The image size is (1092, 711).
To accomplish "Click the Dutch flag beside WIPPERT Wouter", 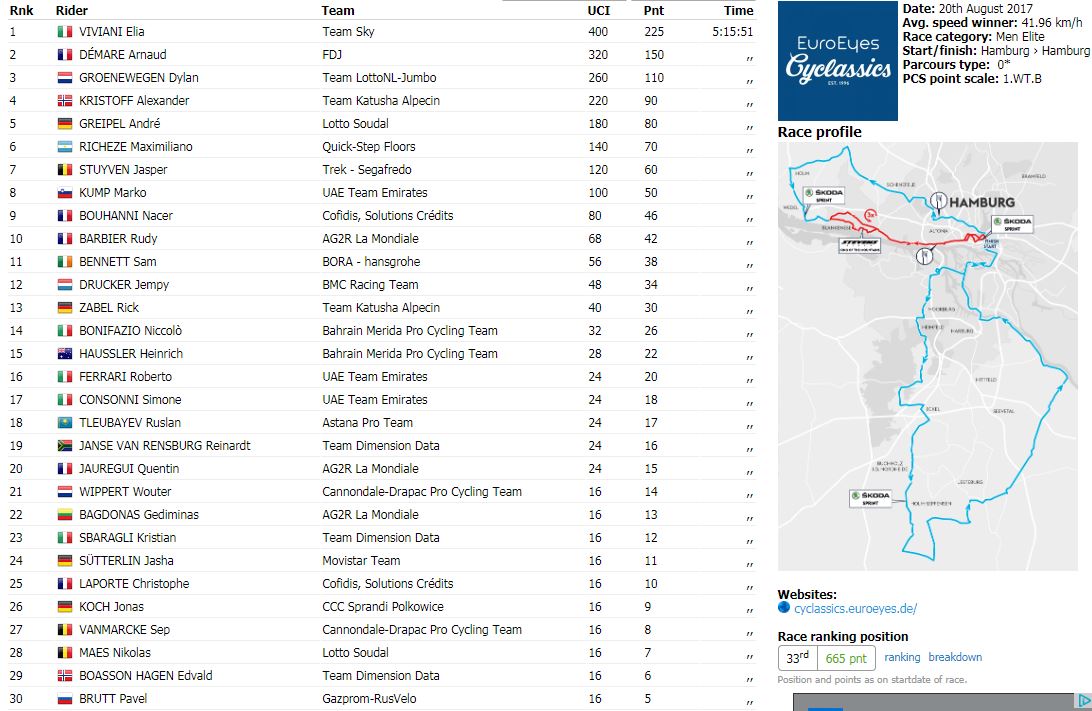I will (x=65, y=491).
